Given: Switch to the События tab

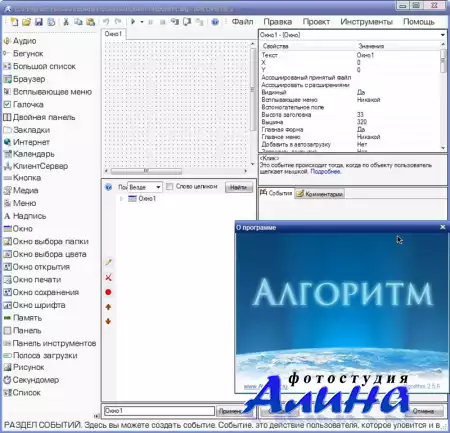Looking at the screenshot, I should (276, 193).
